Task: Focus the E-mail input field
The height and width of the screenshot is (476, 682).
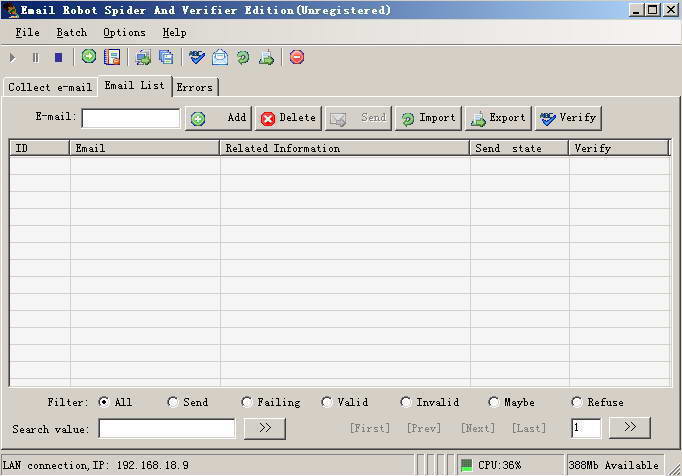Action: 130,118
